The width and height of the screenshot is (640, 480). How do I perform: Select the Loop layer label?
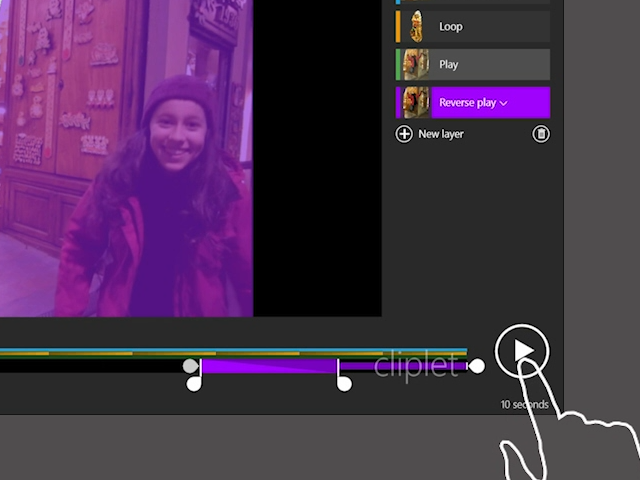pyautogui.click(x=451, y=26)
